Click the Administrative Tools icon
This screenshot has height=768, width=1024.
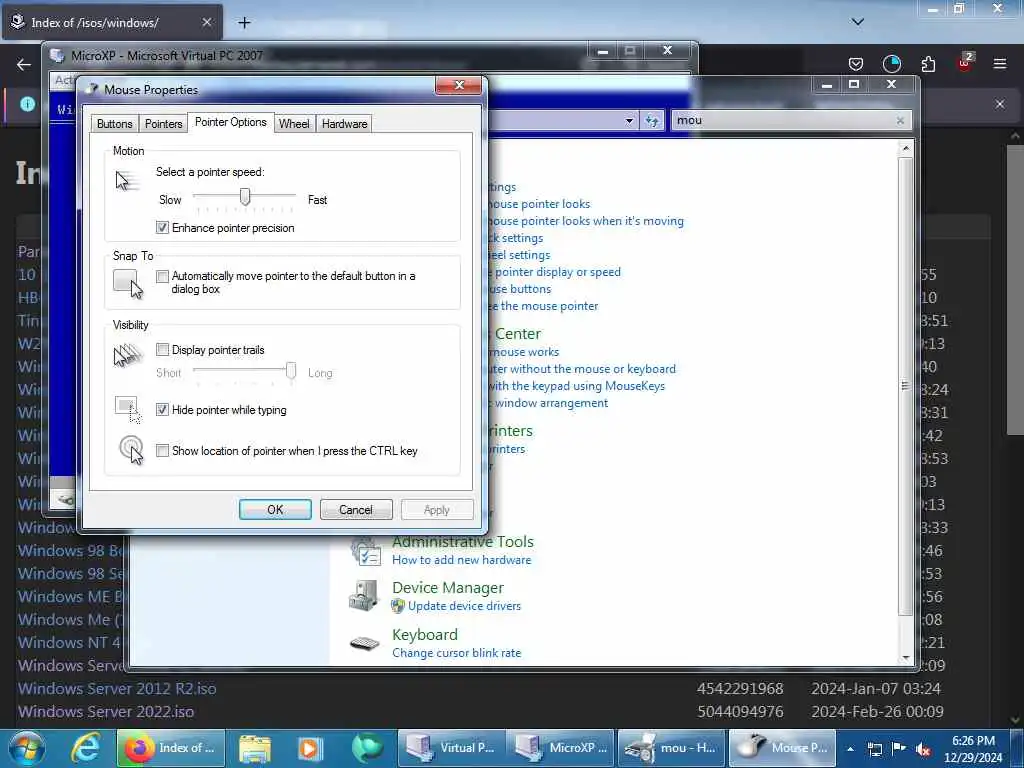click(x=366, y=551)
